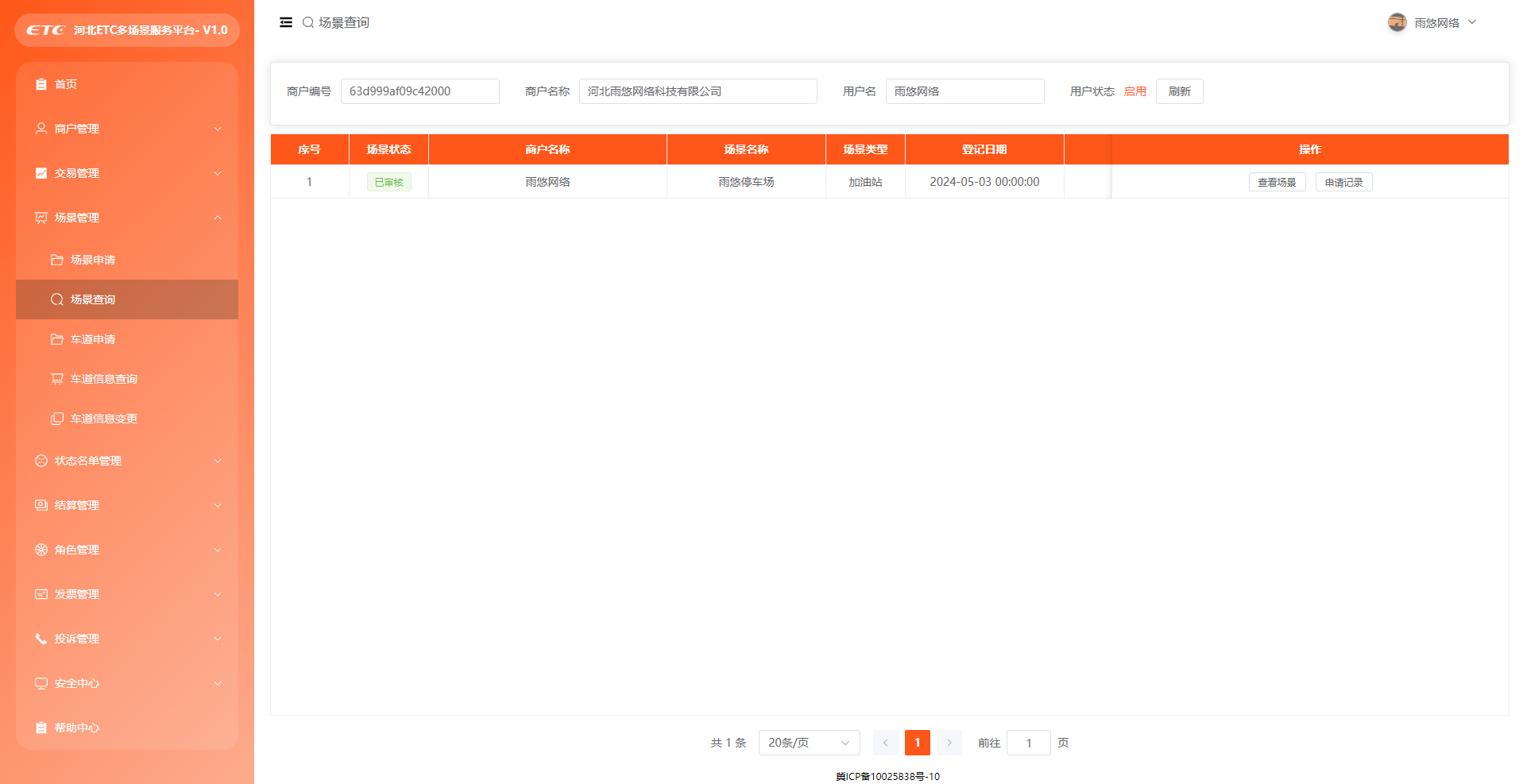
Task: Click the 查看场景 button in row 1
Action: pos(1277,183)
